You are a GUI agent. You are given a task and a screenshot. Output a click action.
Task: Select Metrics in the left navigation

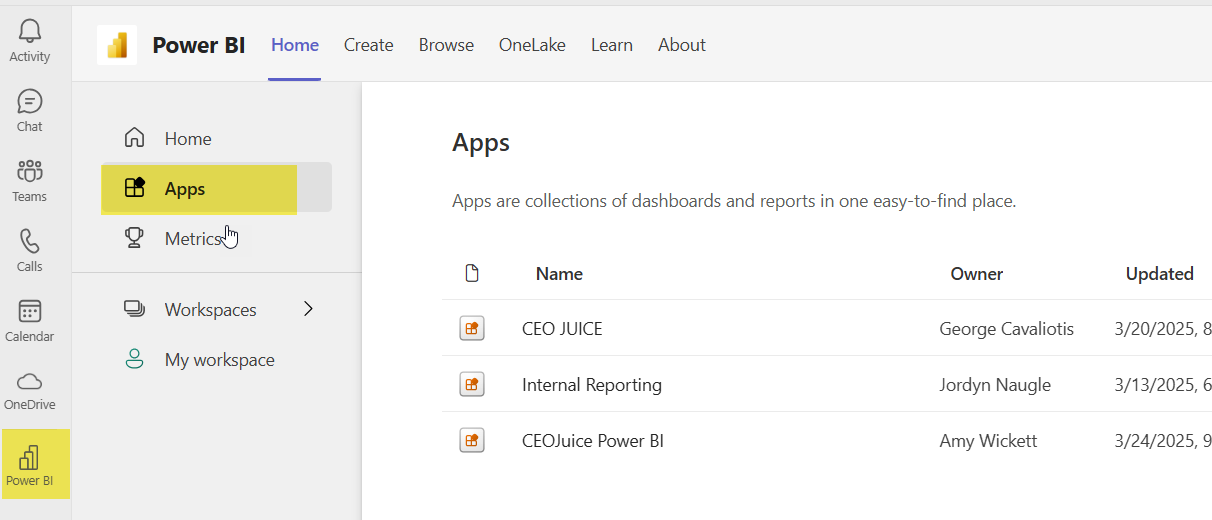(x=193, y=238)
